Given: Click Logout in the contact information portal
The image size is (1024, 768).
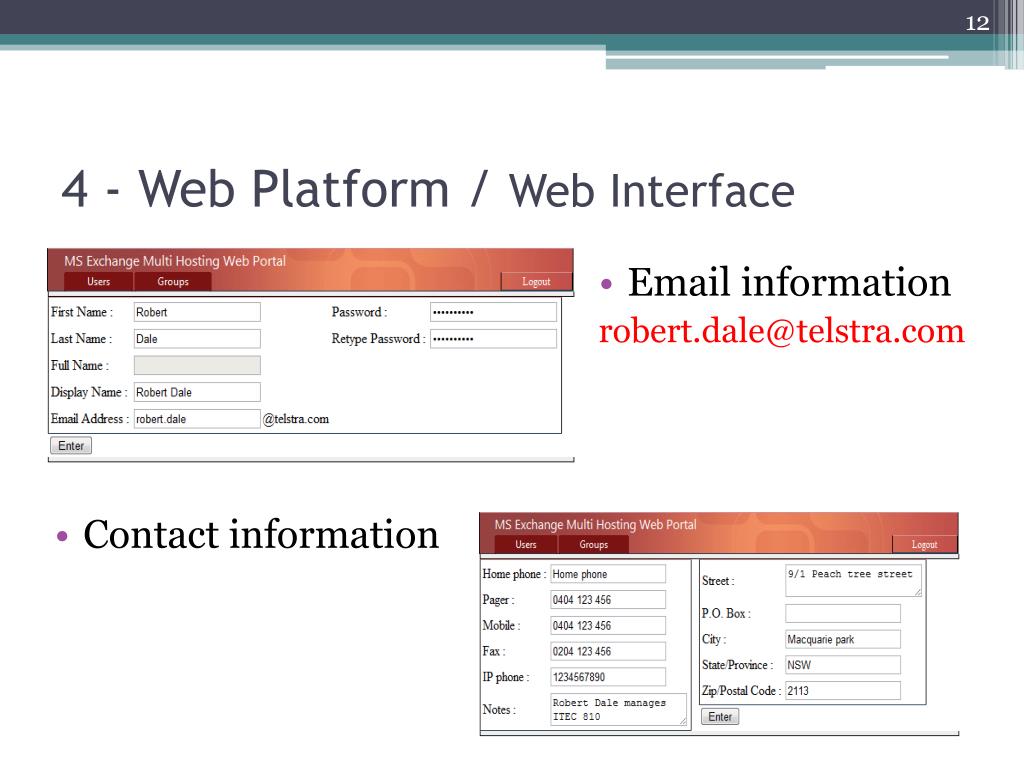Looking at the screenshot, I should tap(924, 544).
